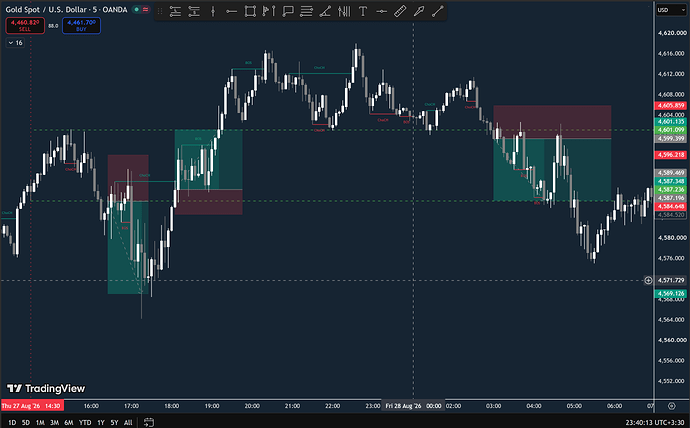Set range to YTD
The height and width of the screenshot is (428, 690).
85,422
